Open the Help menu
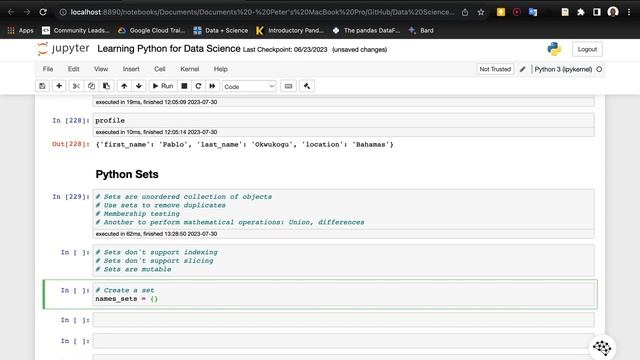 tap(220, 69)
